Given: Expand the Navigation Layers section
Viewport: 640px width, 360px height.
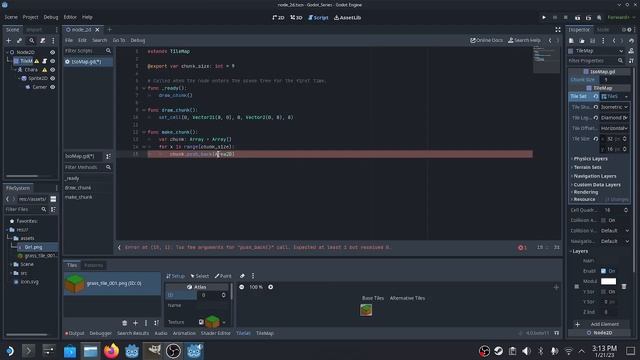Looking at the screenshot, I should [x=595, y=176].
